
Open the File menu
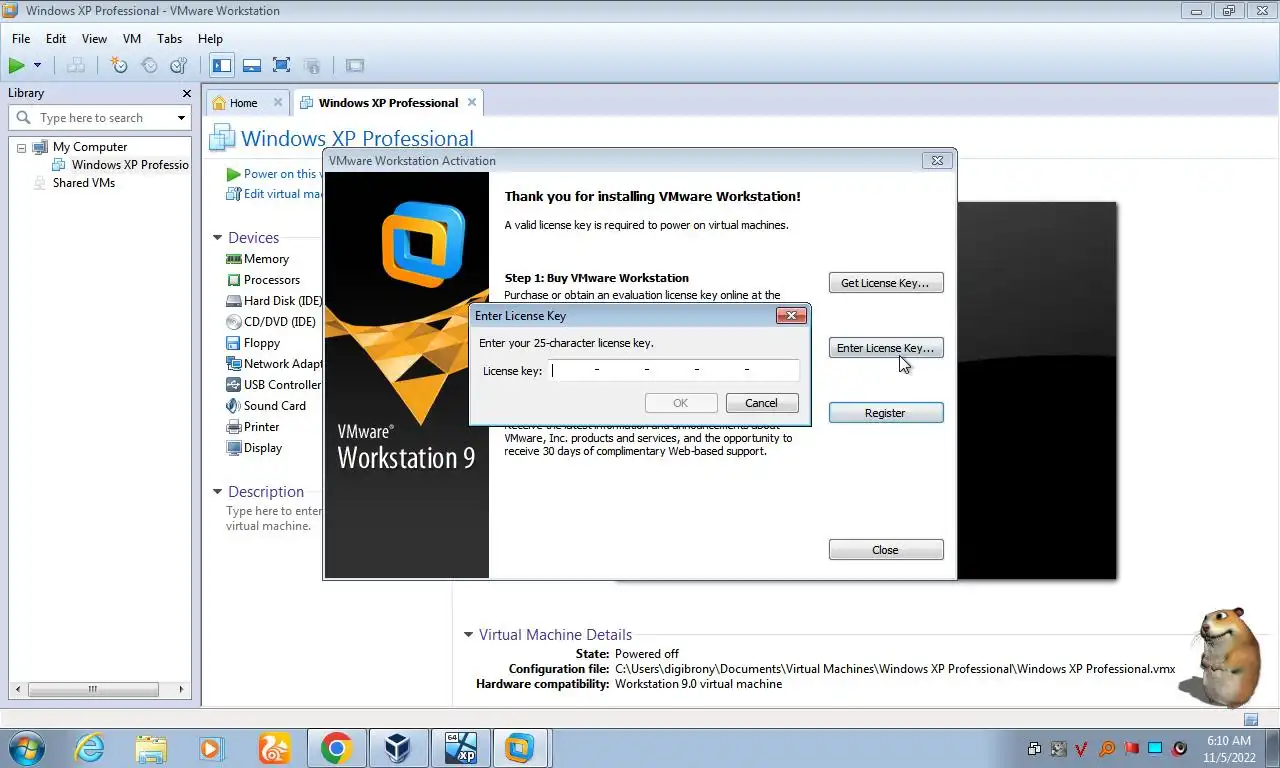[21, 39]
